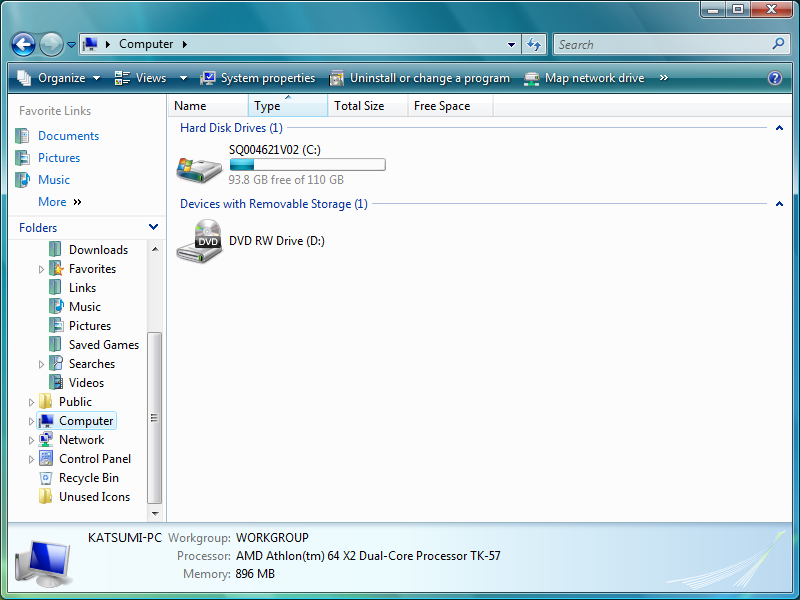Open Documents favorite link
The height and width of the screenshot is (600, 800).
click(x=68, y=136)
